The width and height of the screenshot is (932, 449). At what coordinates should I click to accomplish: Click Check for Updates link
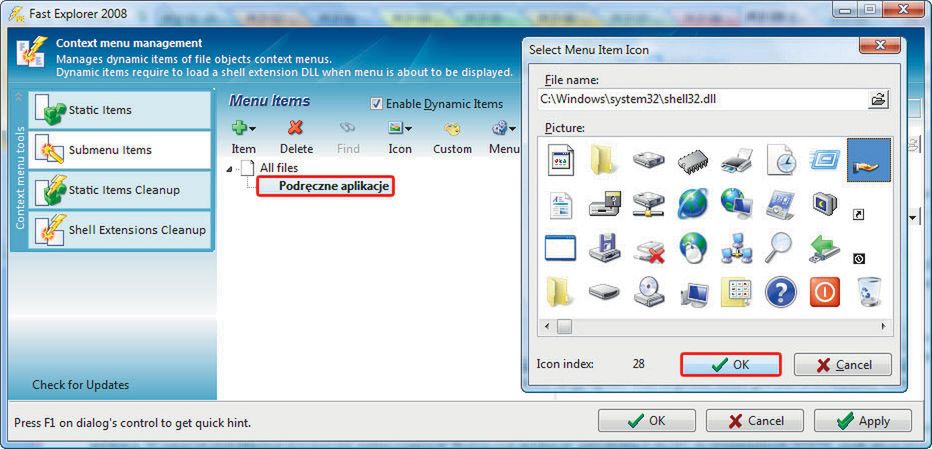(x=80, y=385)
